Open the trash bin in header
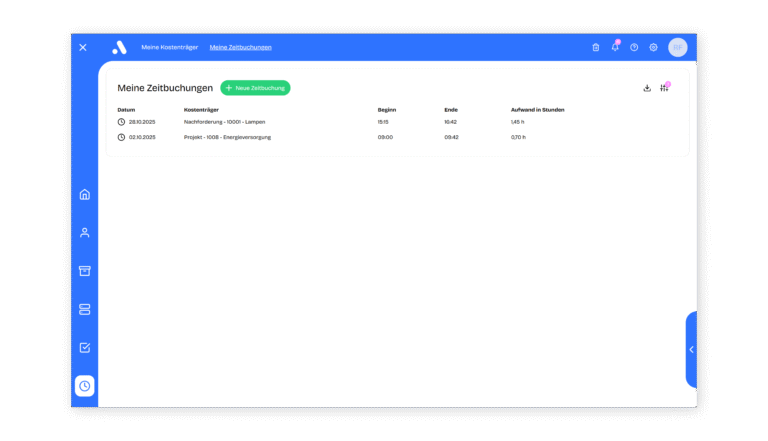Viewport: 768px width, 441px height. (596, 47)
